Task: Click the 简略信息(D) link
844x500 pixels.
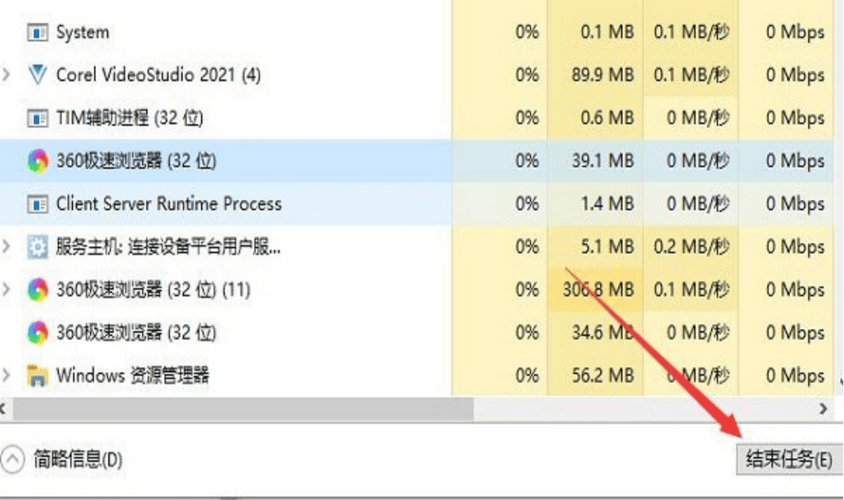Action: [x=78, y=460]
